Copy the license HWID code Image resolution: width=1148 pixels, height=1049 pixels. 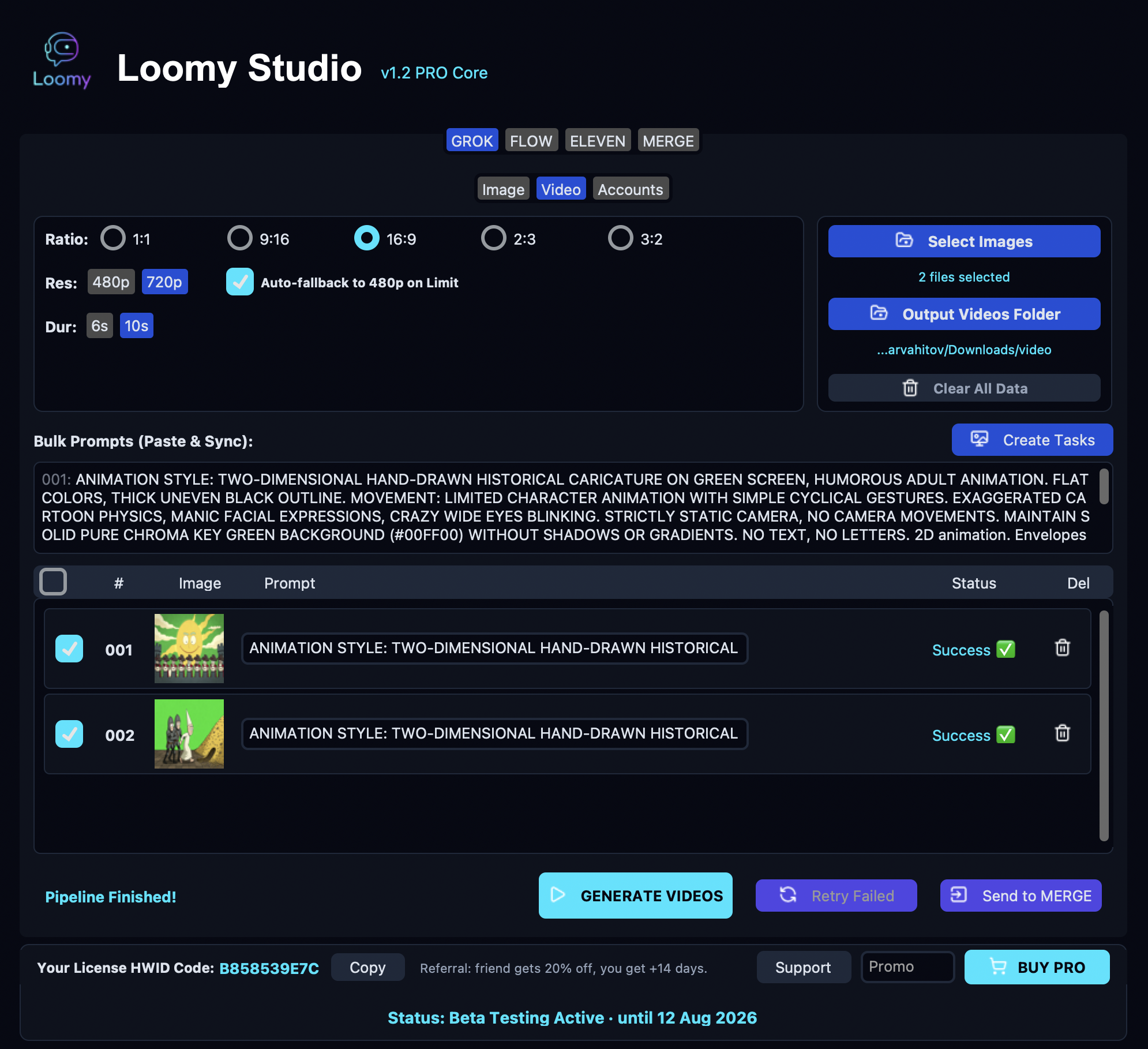click(367, 967)
